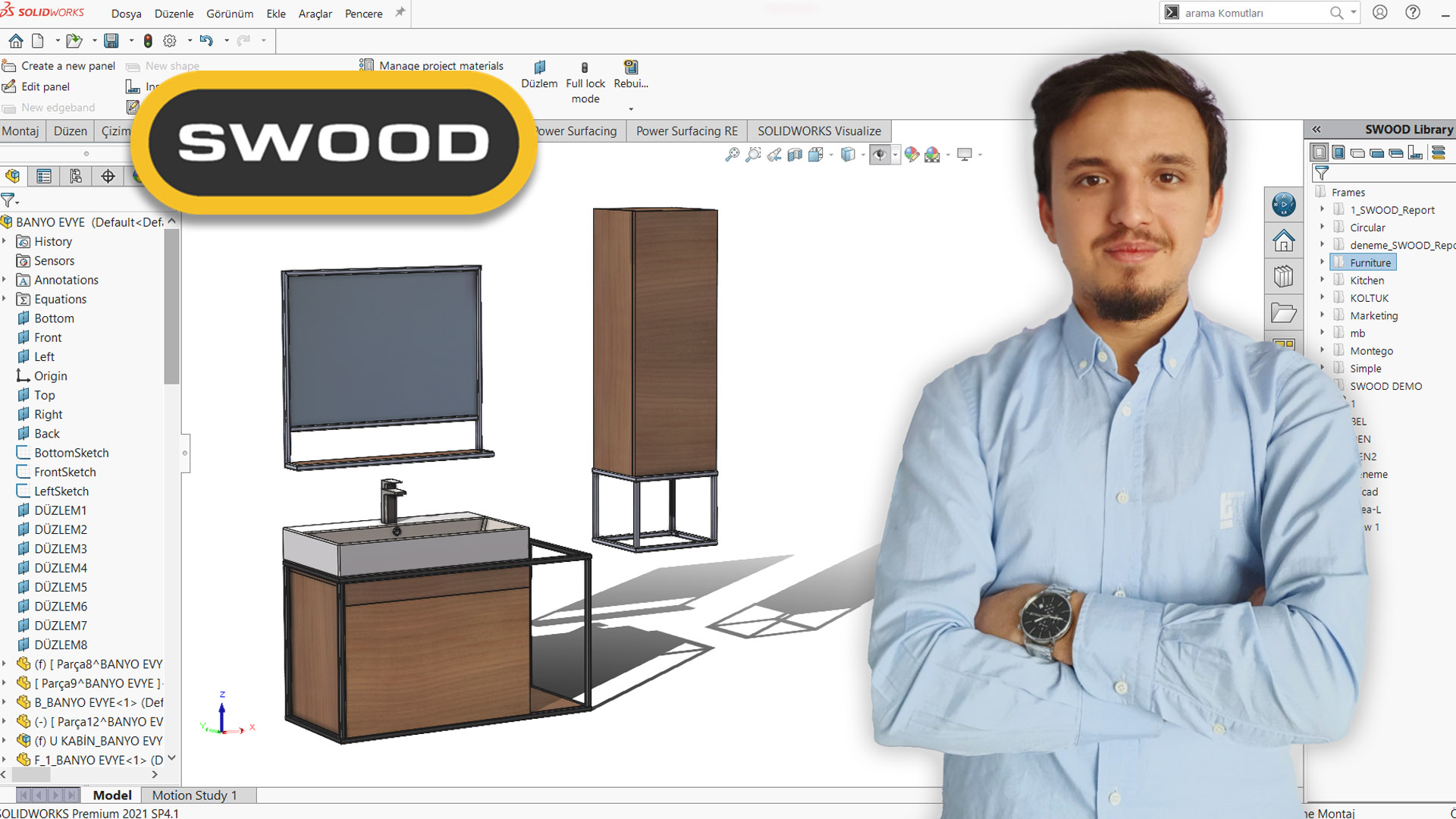Open File Explorer task pane tab

tap(1283, 312)
